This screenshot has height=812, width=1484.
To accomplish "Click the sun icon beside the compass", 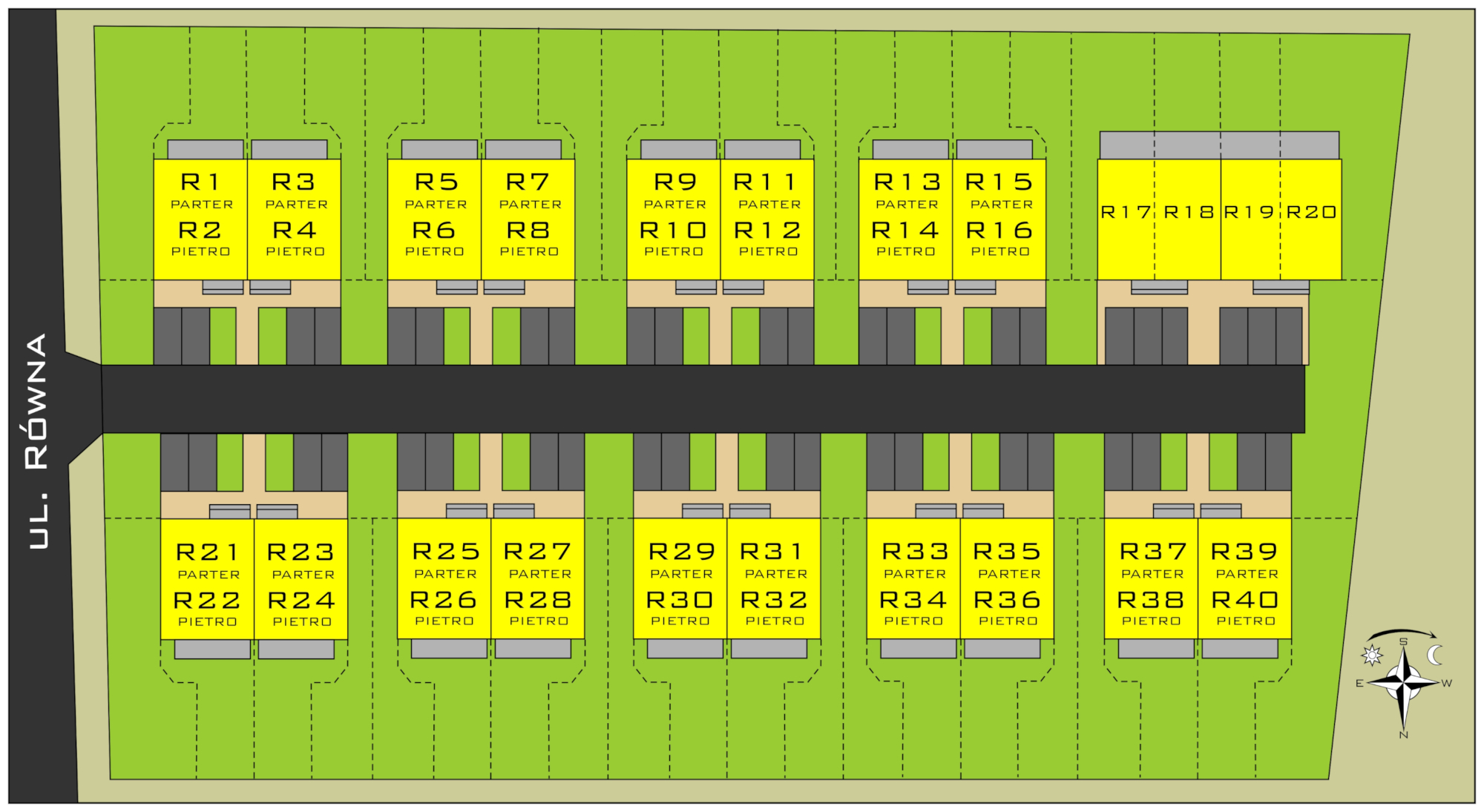I will click(1372, 656).
